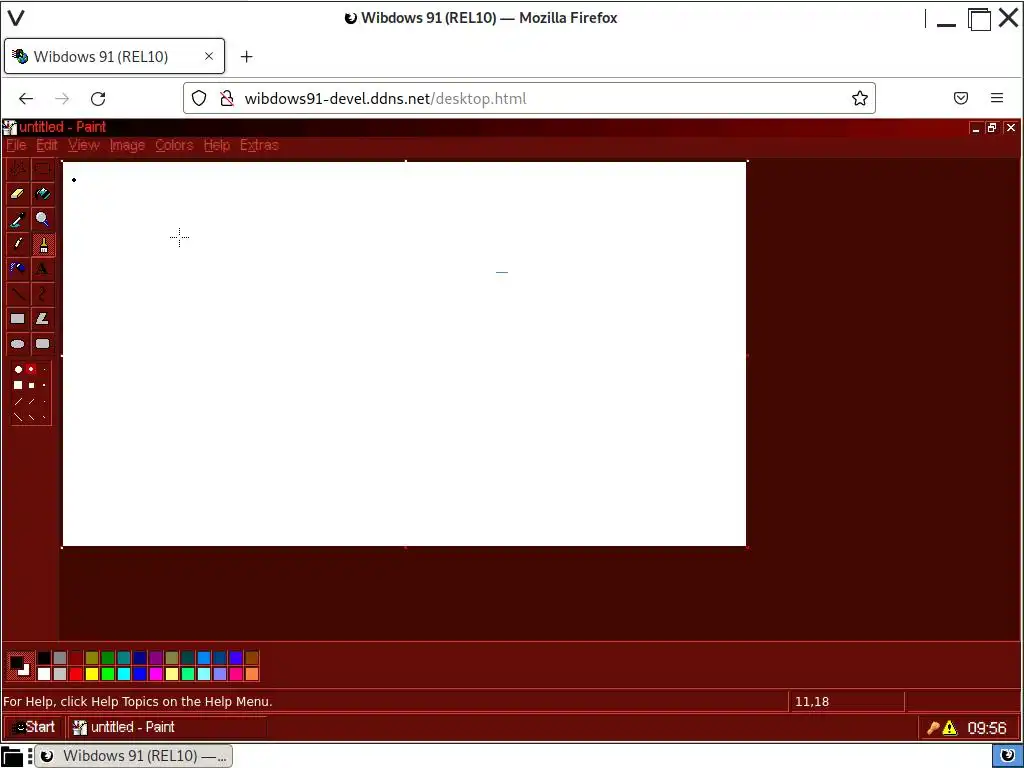Pick the magenta color swatch

156,674
